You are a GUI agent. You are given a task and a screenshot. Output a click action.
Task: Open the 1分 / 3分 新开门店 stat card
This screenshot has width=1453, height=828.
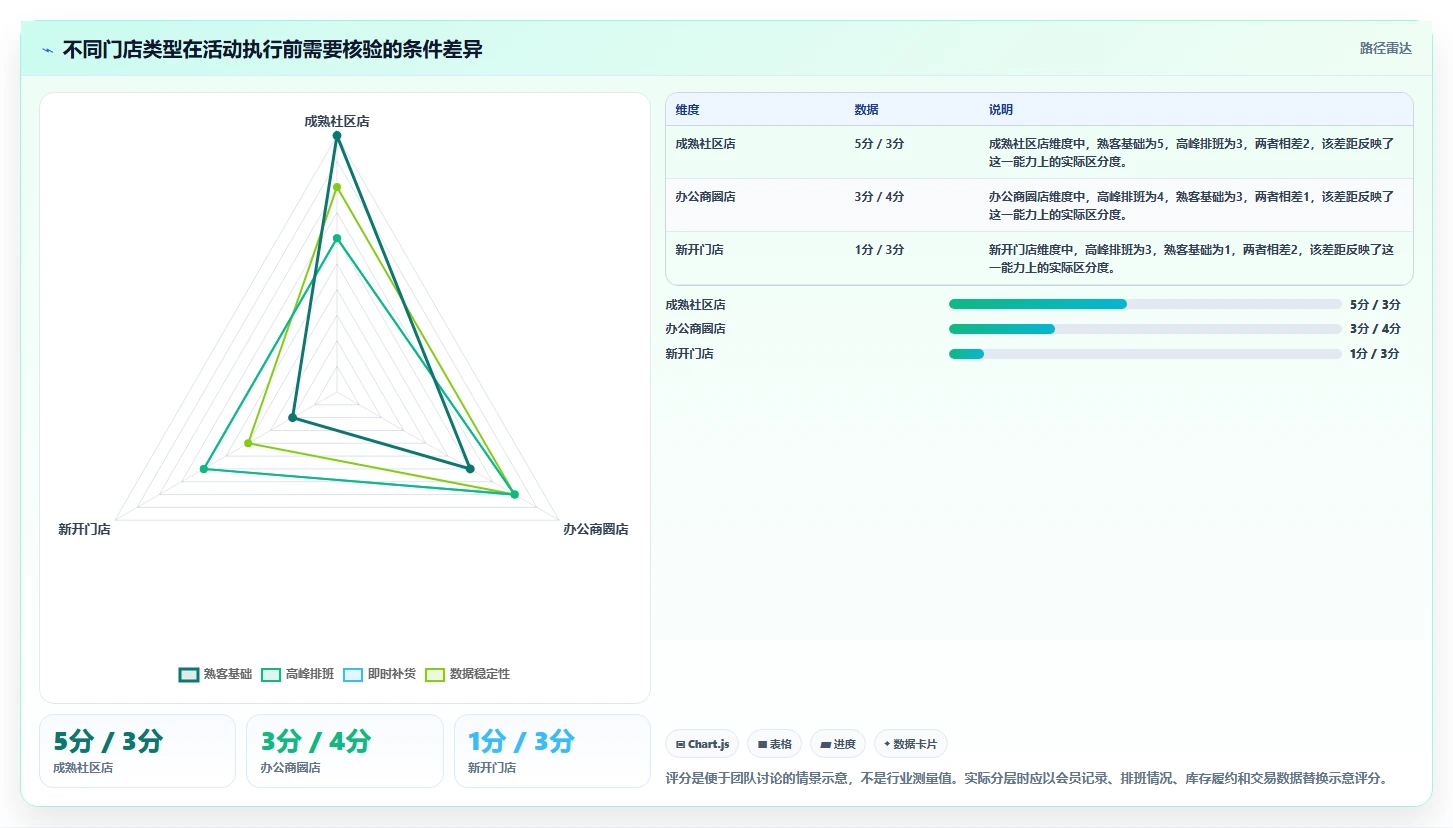(552, 751)
